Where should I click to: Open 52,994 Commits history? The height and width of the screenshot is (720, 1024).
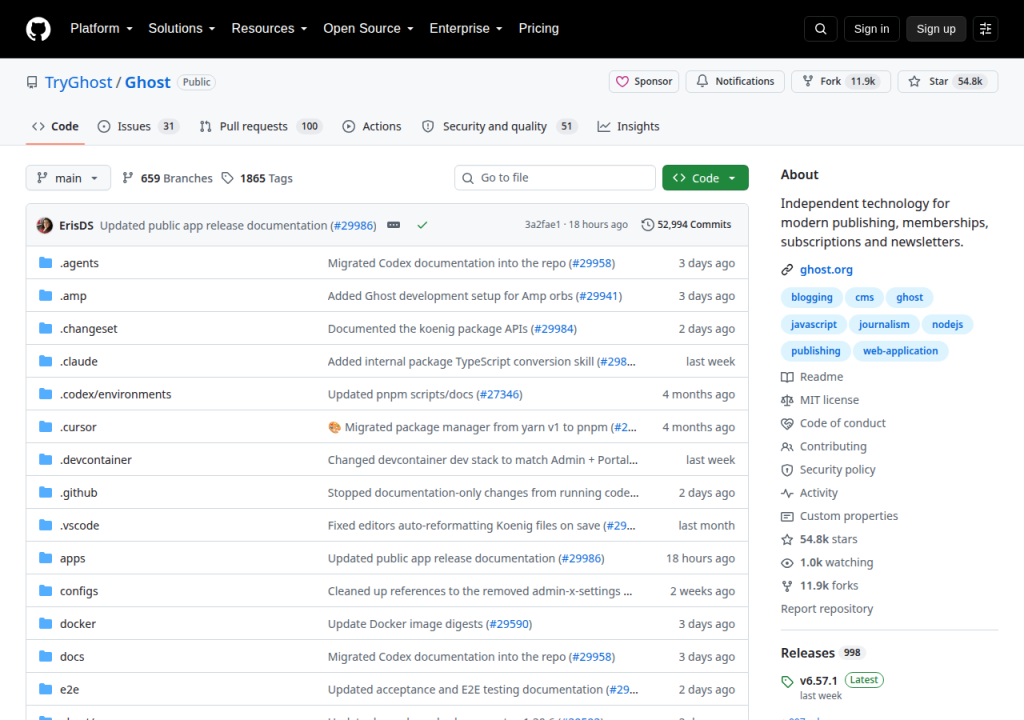click(686, 225)
